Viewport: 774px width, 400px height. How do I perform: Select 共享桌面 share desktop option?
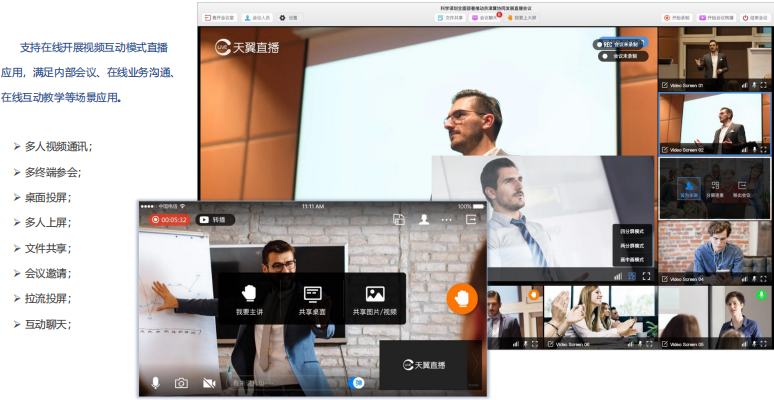pos(312,299)
